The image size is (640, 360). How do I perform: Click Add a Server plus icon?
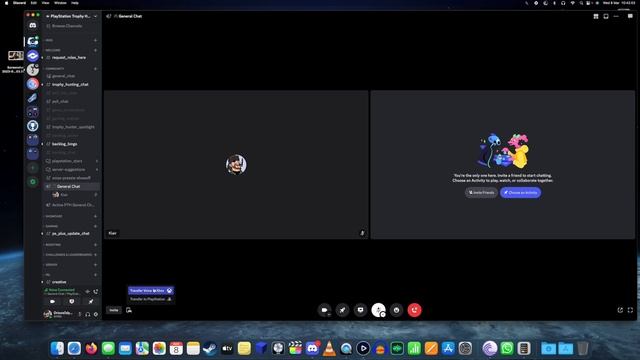pyautogui.click(x=33, y=168)
